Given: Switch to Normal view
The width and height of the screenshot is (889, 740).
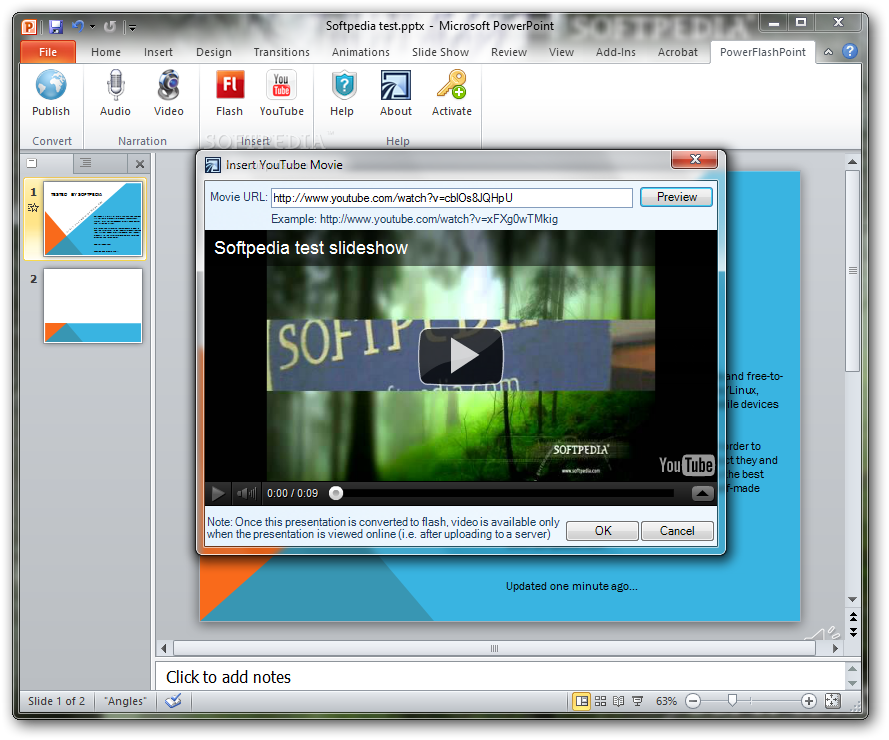Looking at the screenshot, I should (581, 701).
